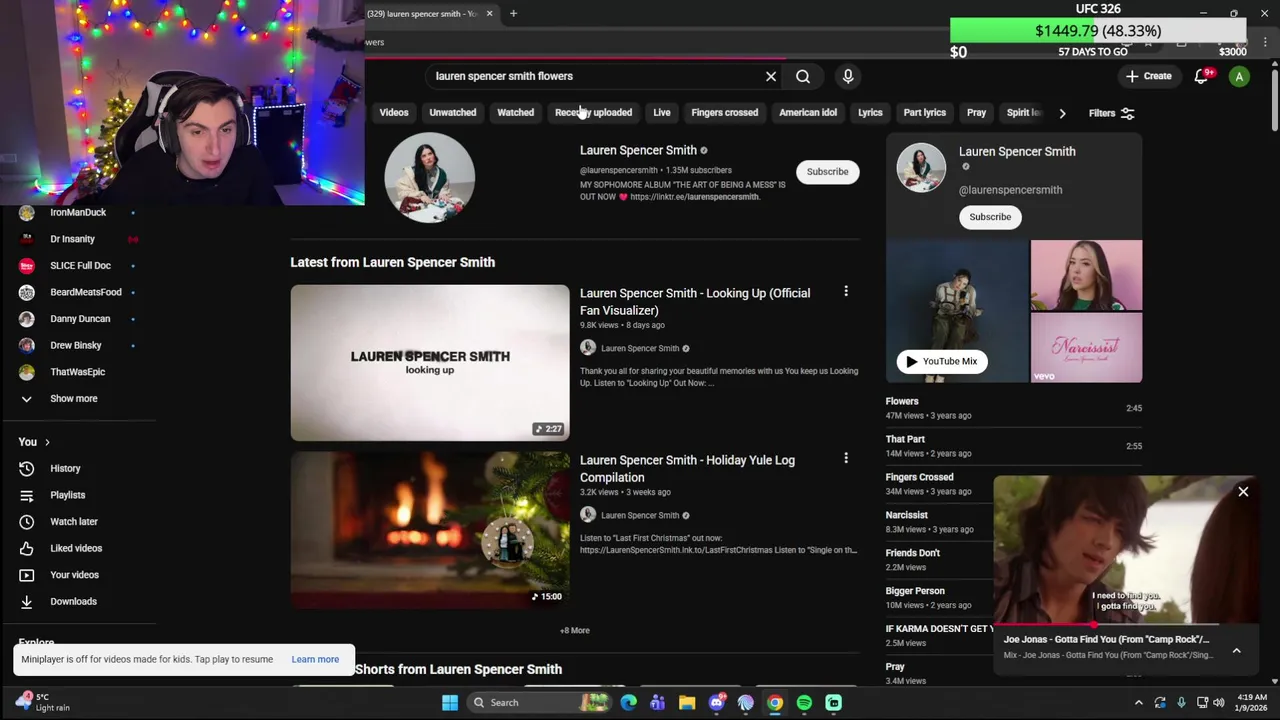Image resolution: width=1280 pixels, height=720 pixels.
Task: Switch to Chrome in the taskbar
Action: point(775,702)
